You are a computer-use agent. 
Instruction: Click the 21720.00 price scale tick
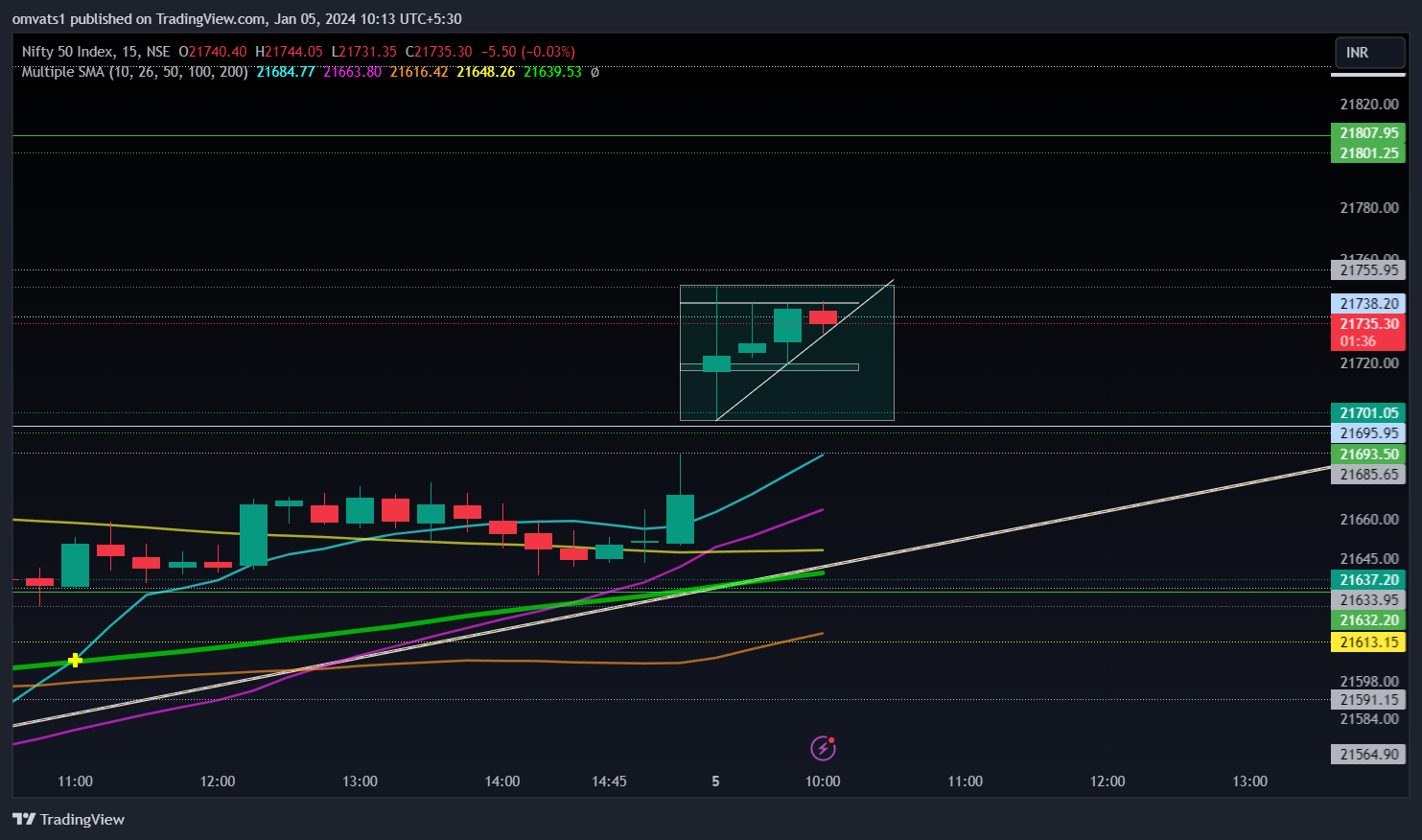1368,363
